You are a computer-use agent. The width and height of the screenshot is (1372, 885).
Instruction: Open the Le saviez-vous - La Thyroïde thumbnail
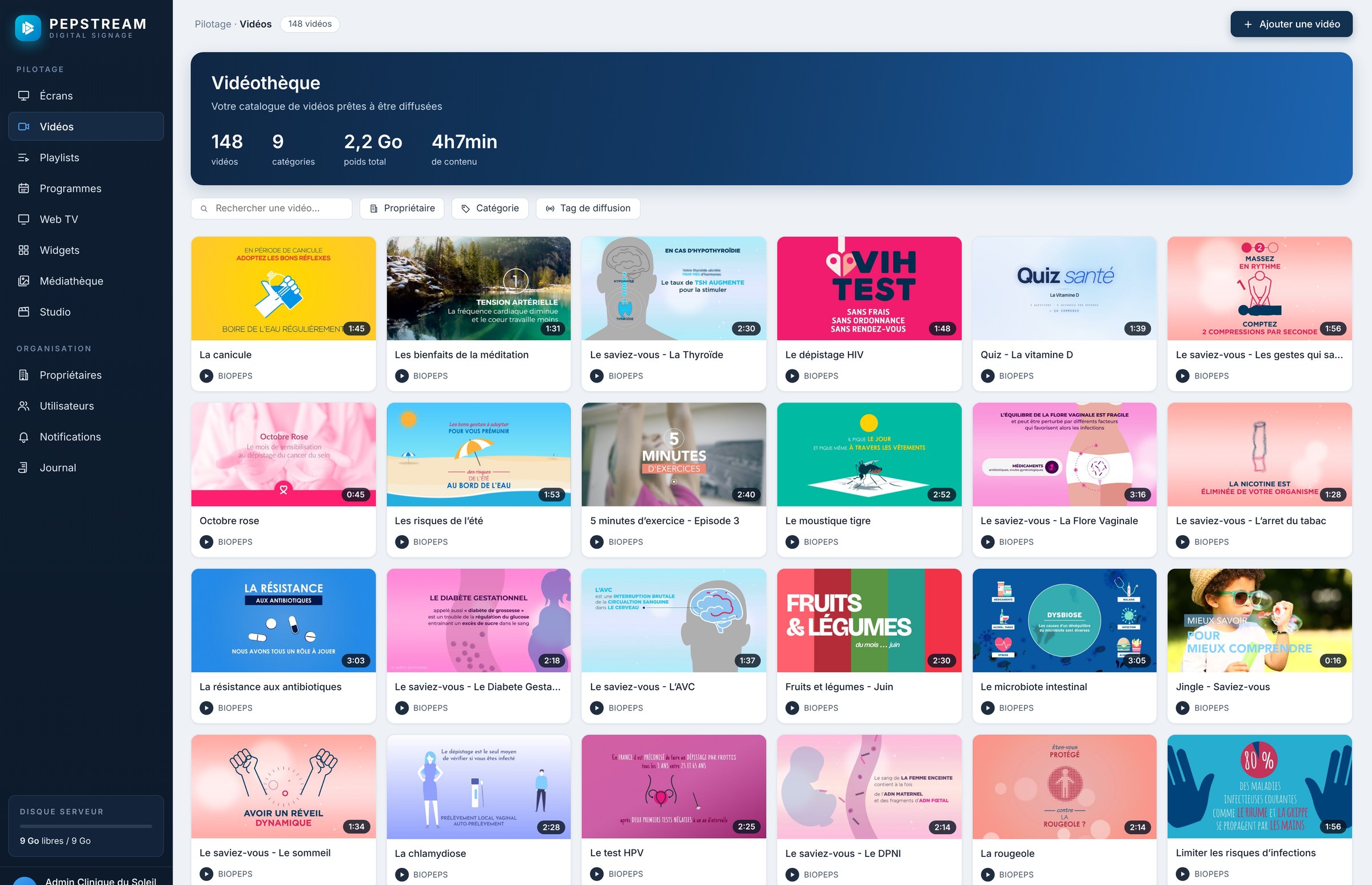click(674, 289)
